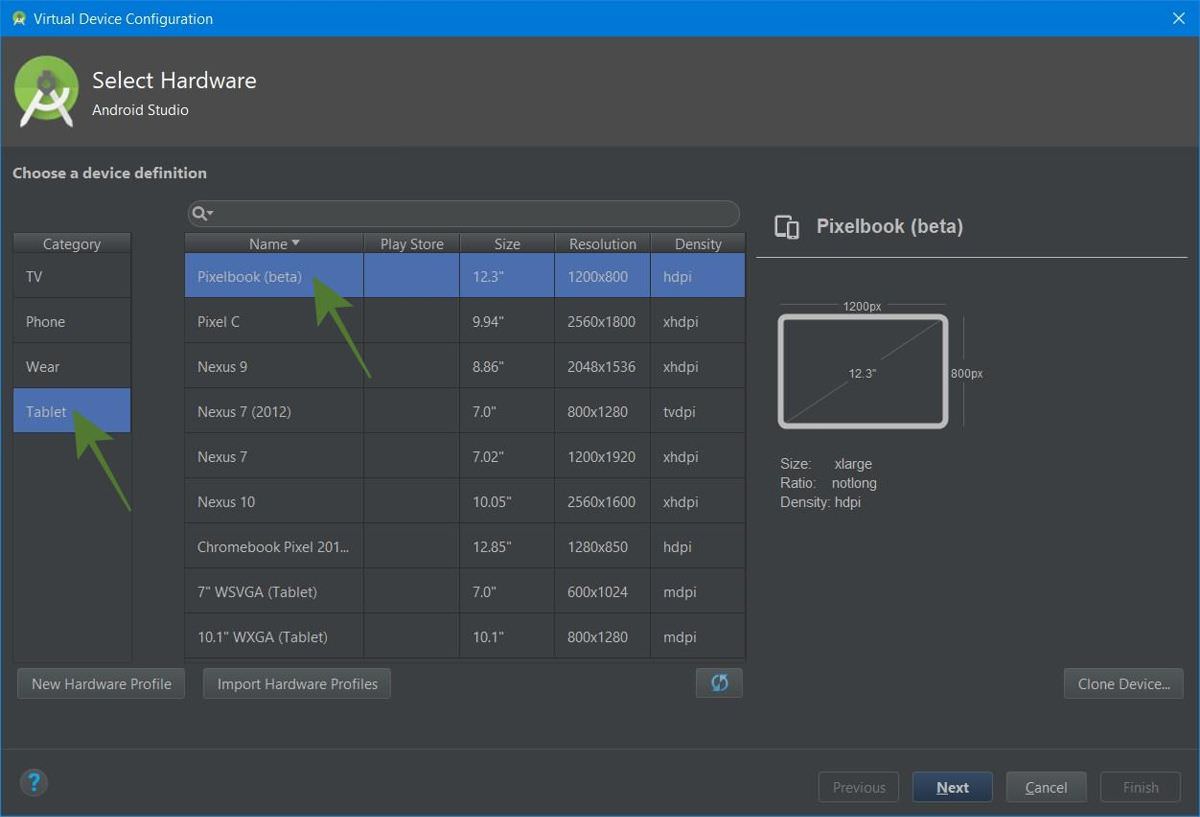Click the device icon beside Pixelbook heading

point(787,226)
